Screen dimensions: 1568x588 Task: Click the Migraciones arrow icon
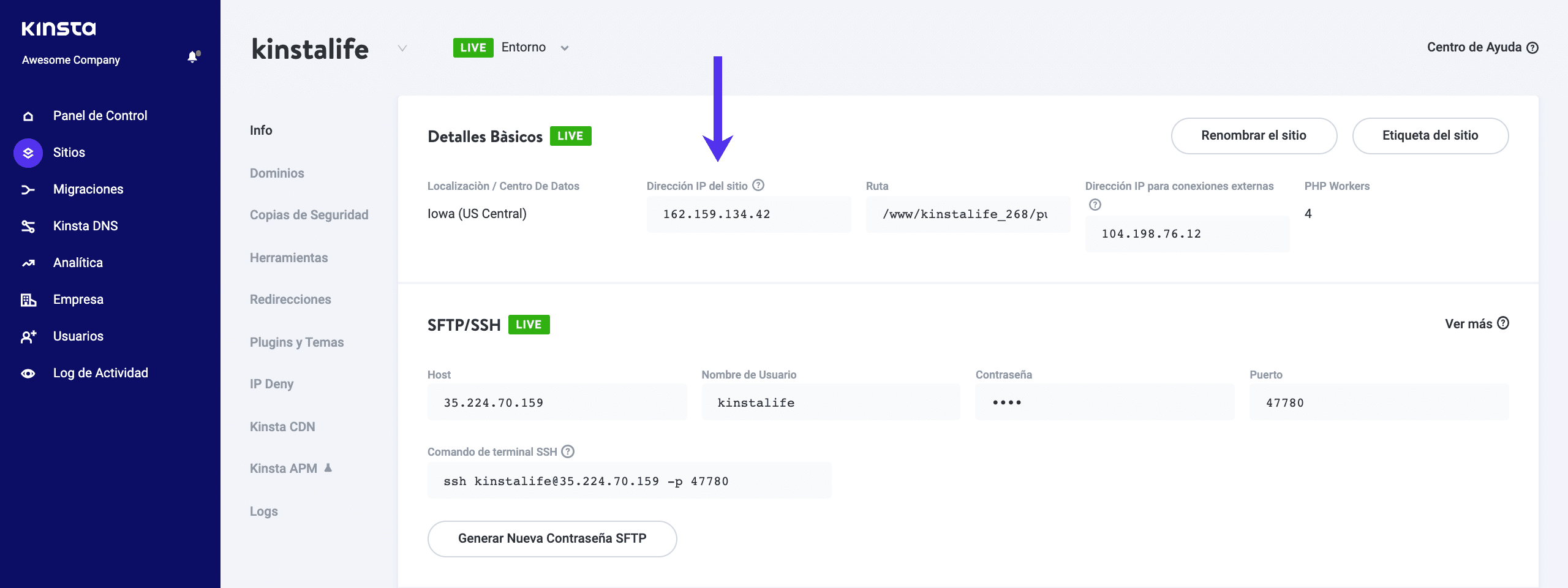pyautogui.click(x=28, y=189)
